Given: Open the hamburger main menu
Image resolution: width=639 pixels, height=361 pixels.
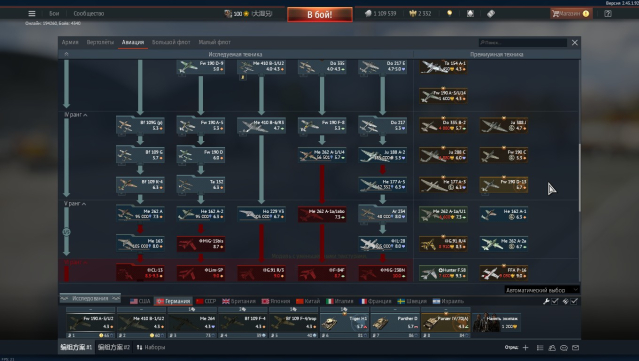Looking at the screenshot, I should coord(32,13).
